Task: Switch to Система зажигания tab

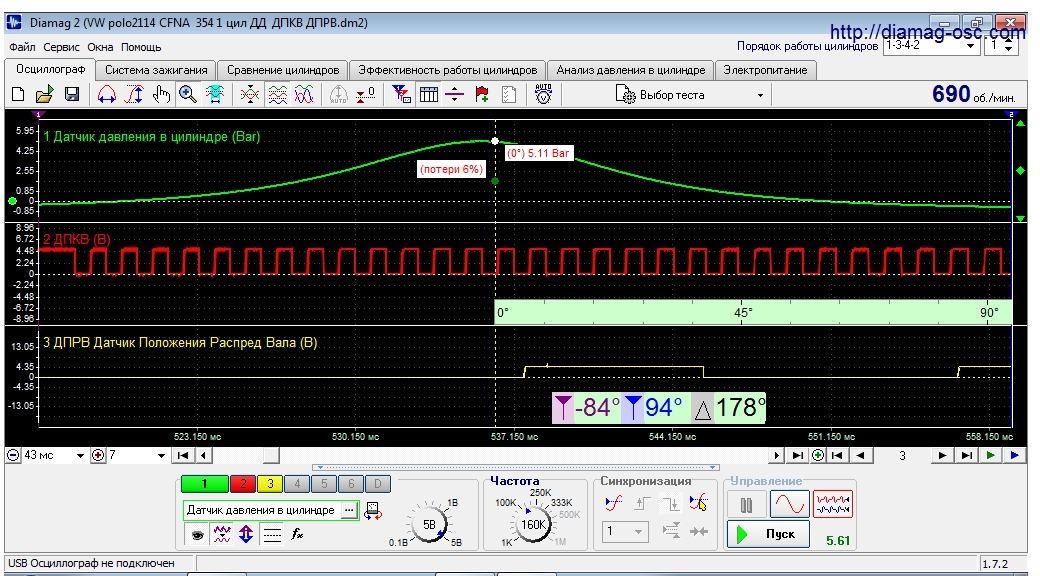Action: click(x=156, y=70)
